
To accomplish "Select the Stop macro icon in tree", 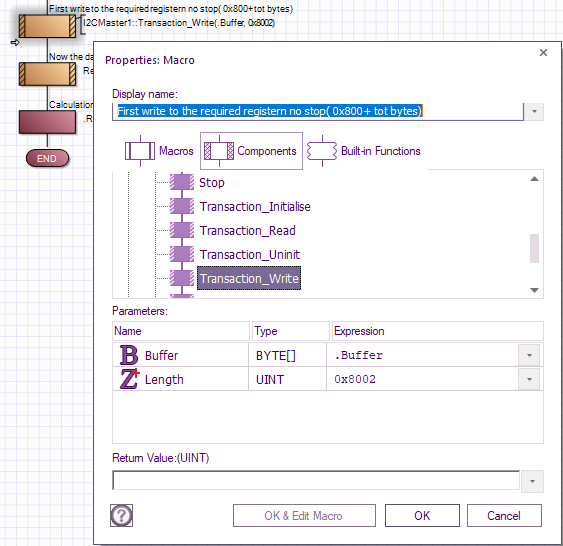I will tap(182, 182).
